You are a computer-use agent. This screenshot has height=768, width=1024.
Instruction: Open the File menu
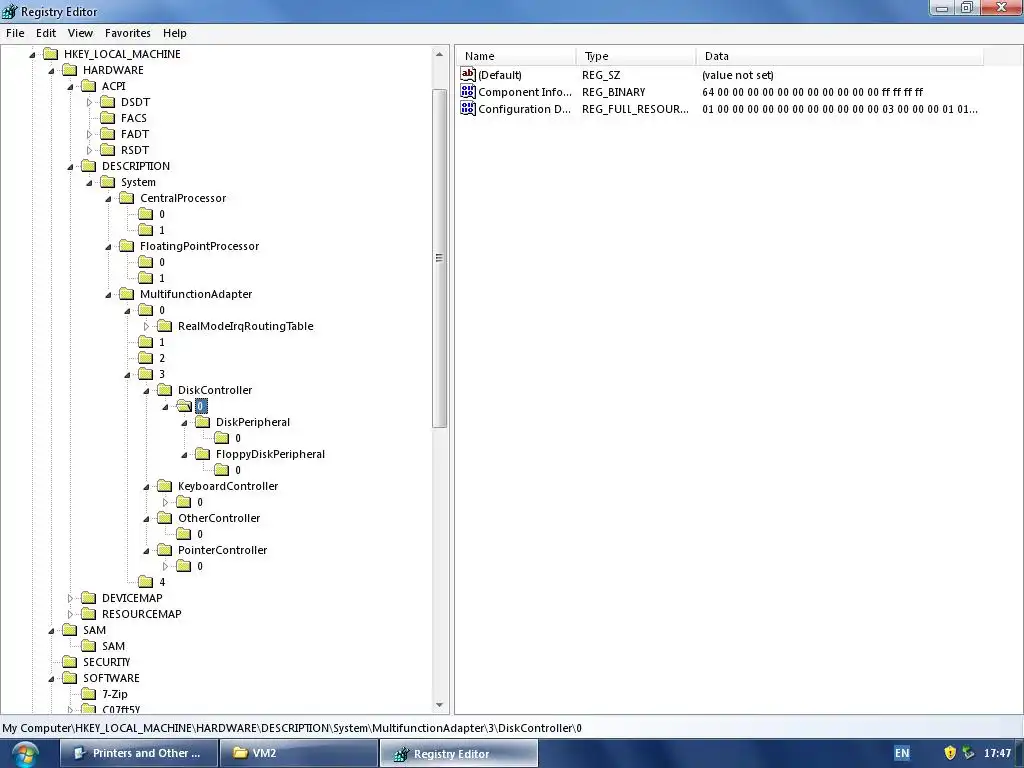pyautogui.click(x=15, y=33)
